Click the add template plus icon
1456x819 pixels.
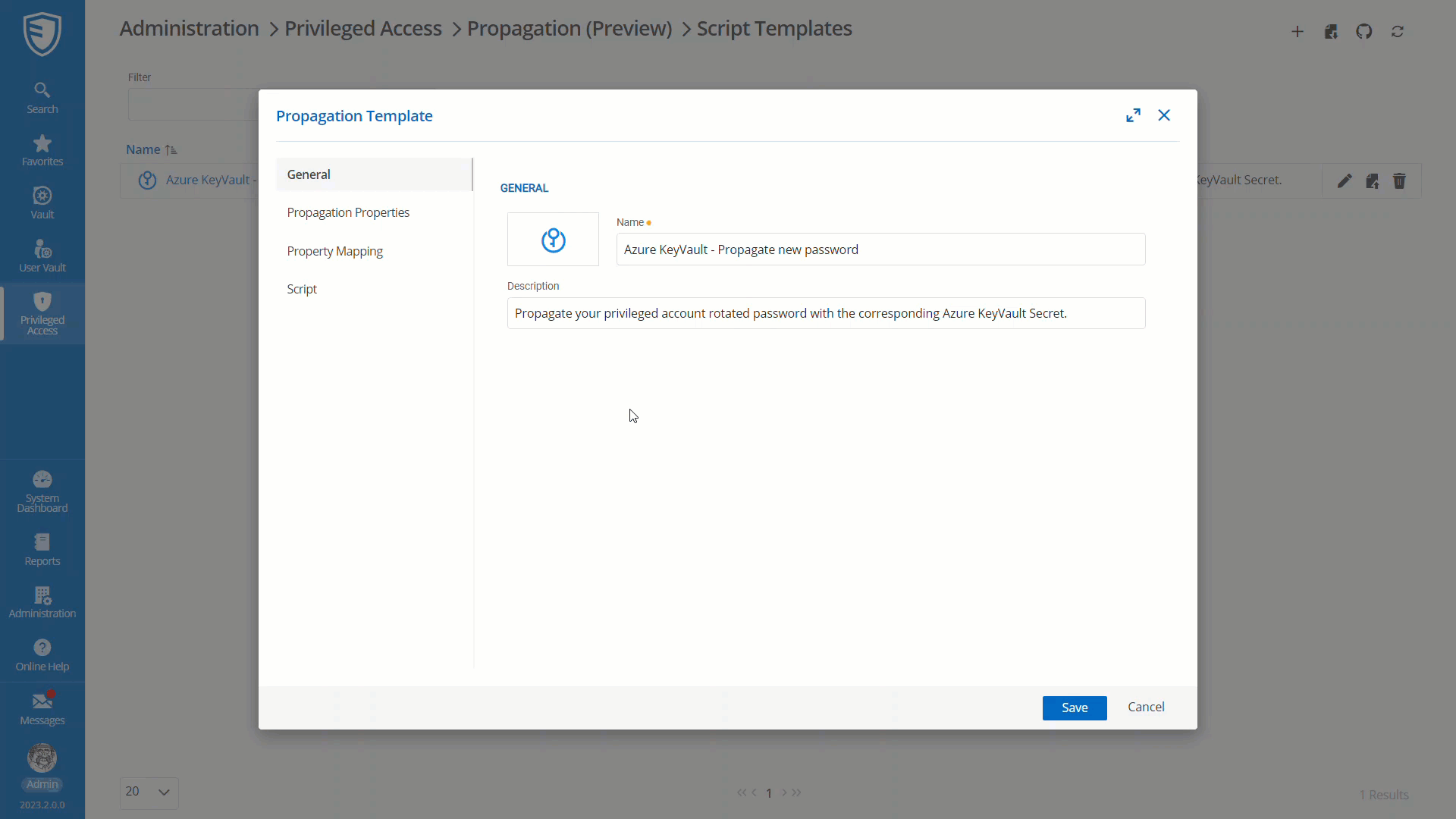(1298, 32)
